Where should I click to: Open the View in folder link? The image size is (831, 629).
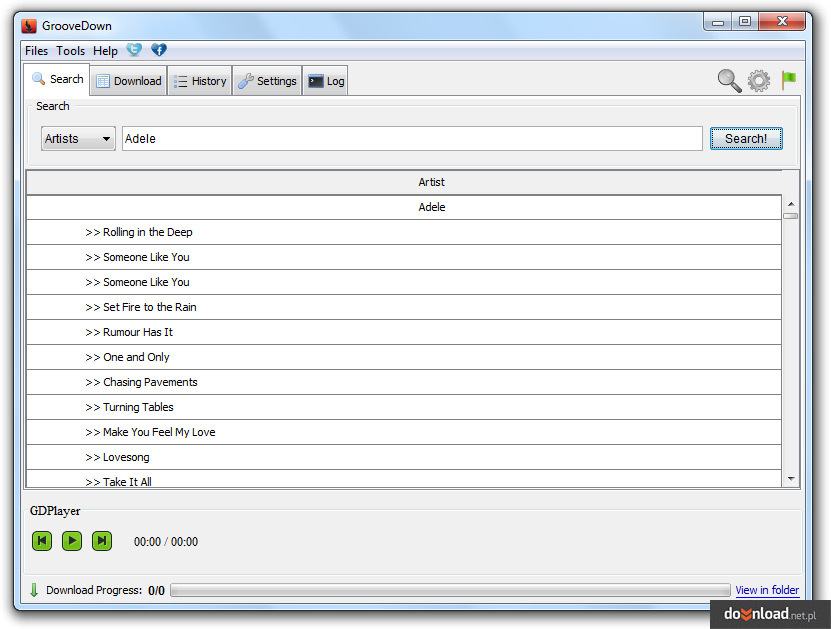pyautogui.click(x=767, y=590)
